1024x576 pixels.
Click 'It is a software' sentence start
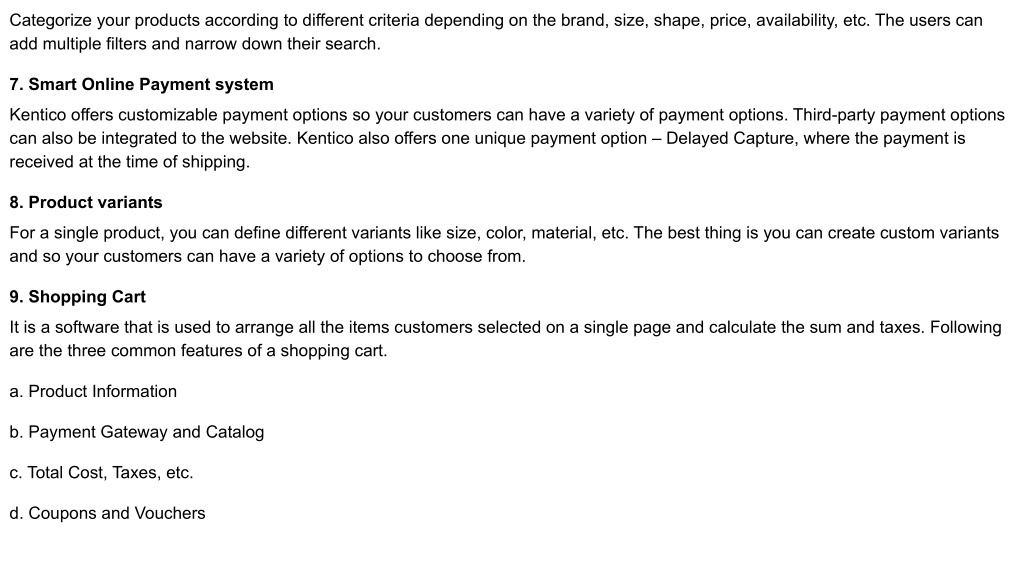tap(63, 327)
